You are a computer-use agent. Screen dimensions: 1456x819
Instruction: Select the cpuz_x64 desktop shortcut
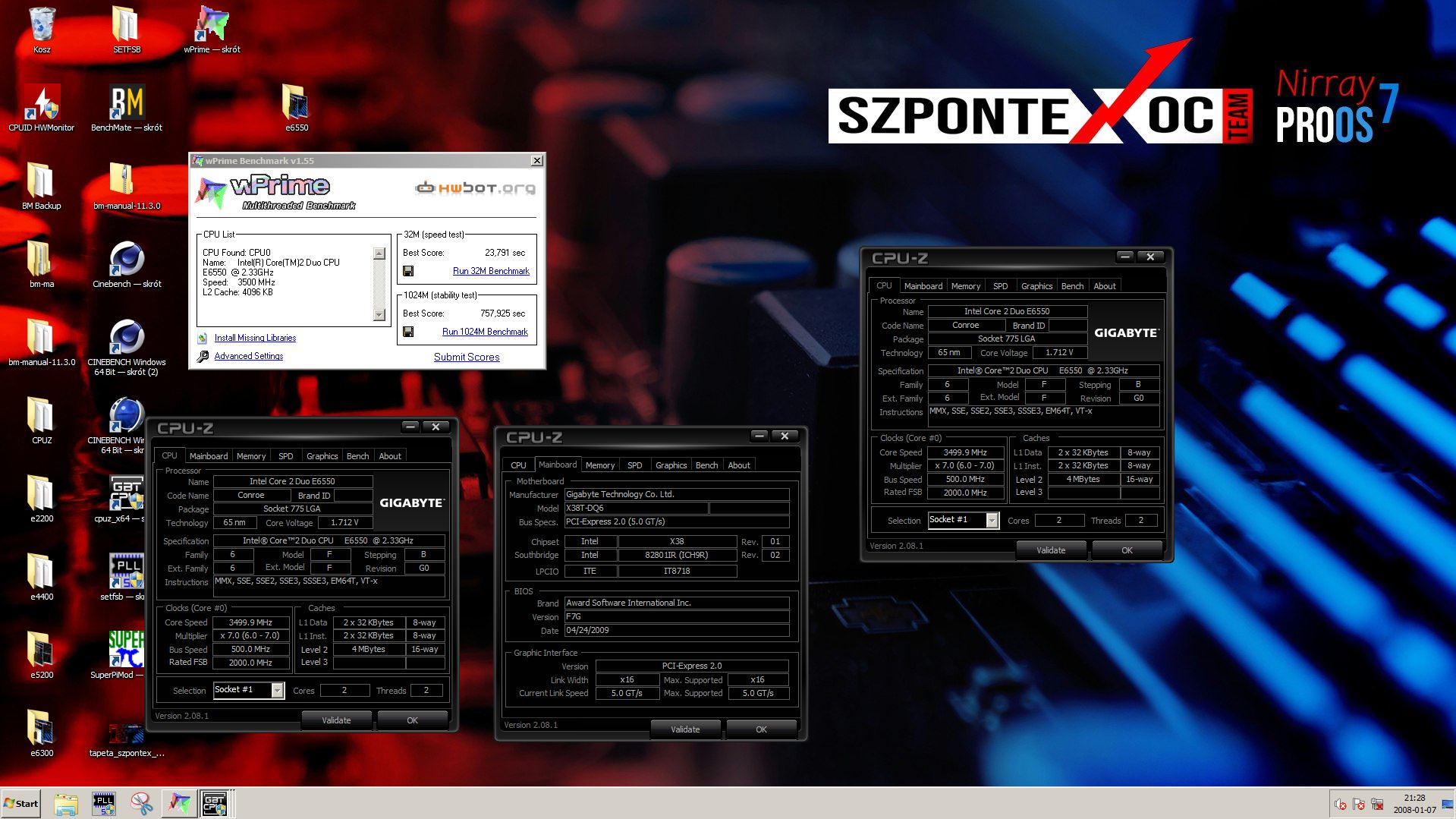tap(127, 499)
